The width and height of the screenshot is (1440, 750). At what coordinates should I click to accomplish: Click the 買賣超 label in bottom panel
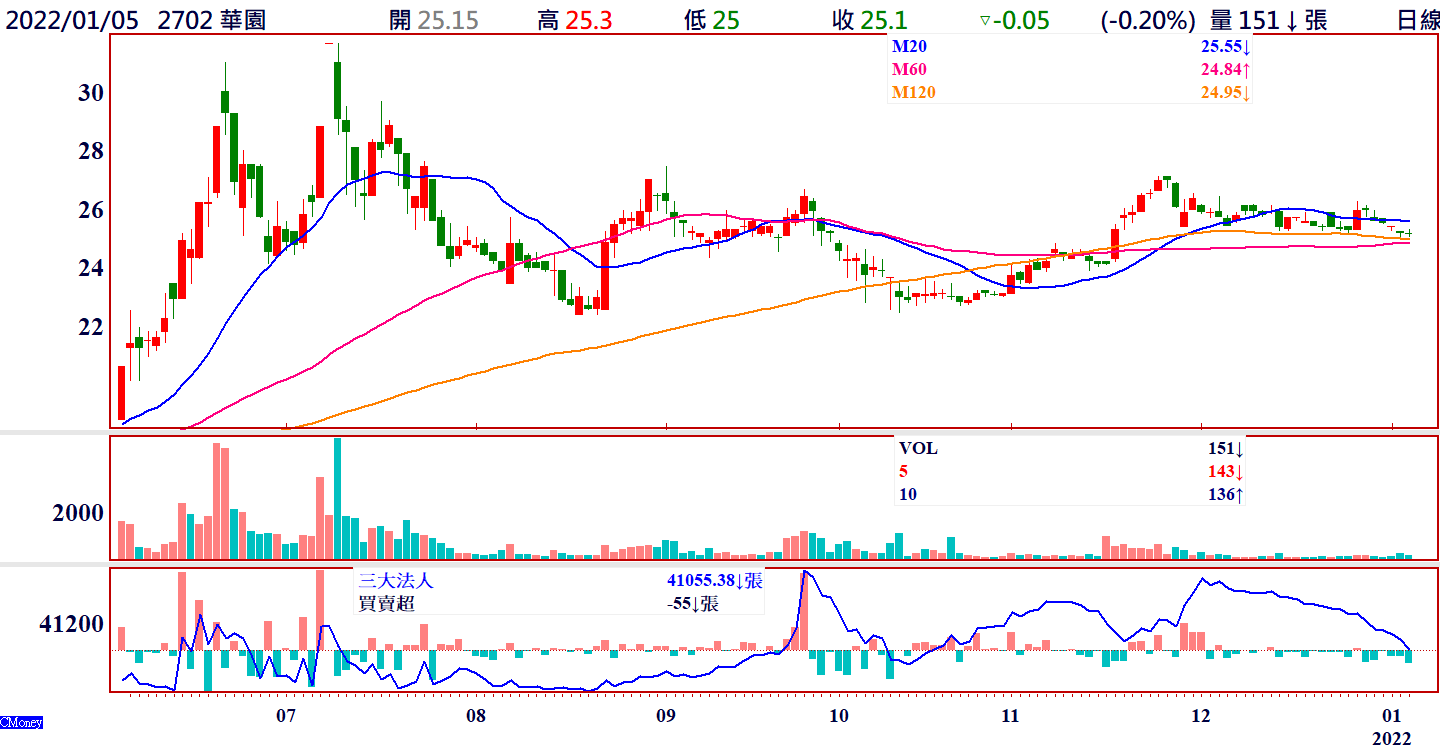(385, 603)
